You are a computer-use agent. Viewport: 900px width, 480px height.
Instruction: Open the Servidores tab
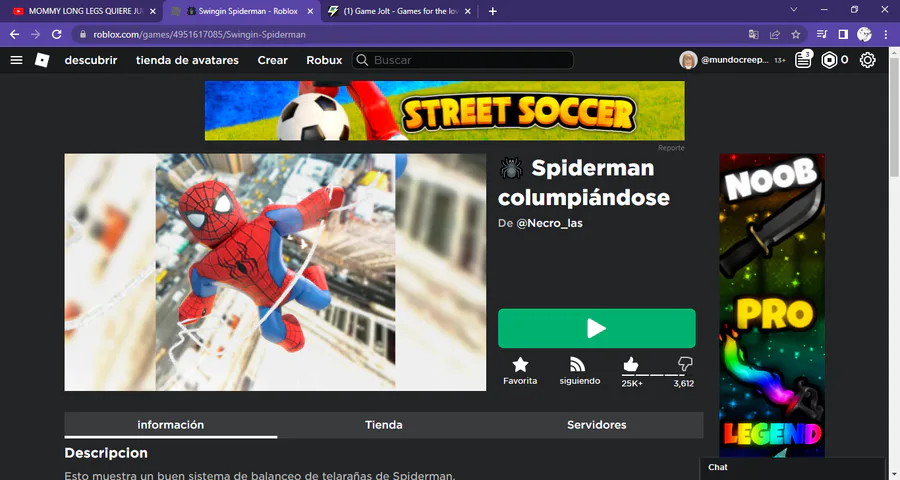tap(596, 425)
